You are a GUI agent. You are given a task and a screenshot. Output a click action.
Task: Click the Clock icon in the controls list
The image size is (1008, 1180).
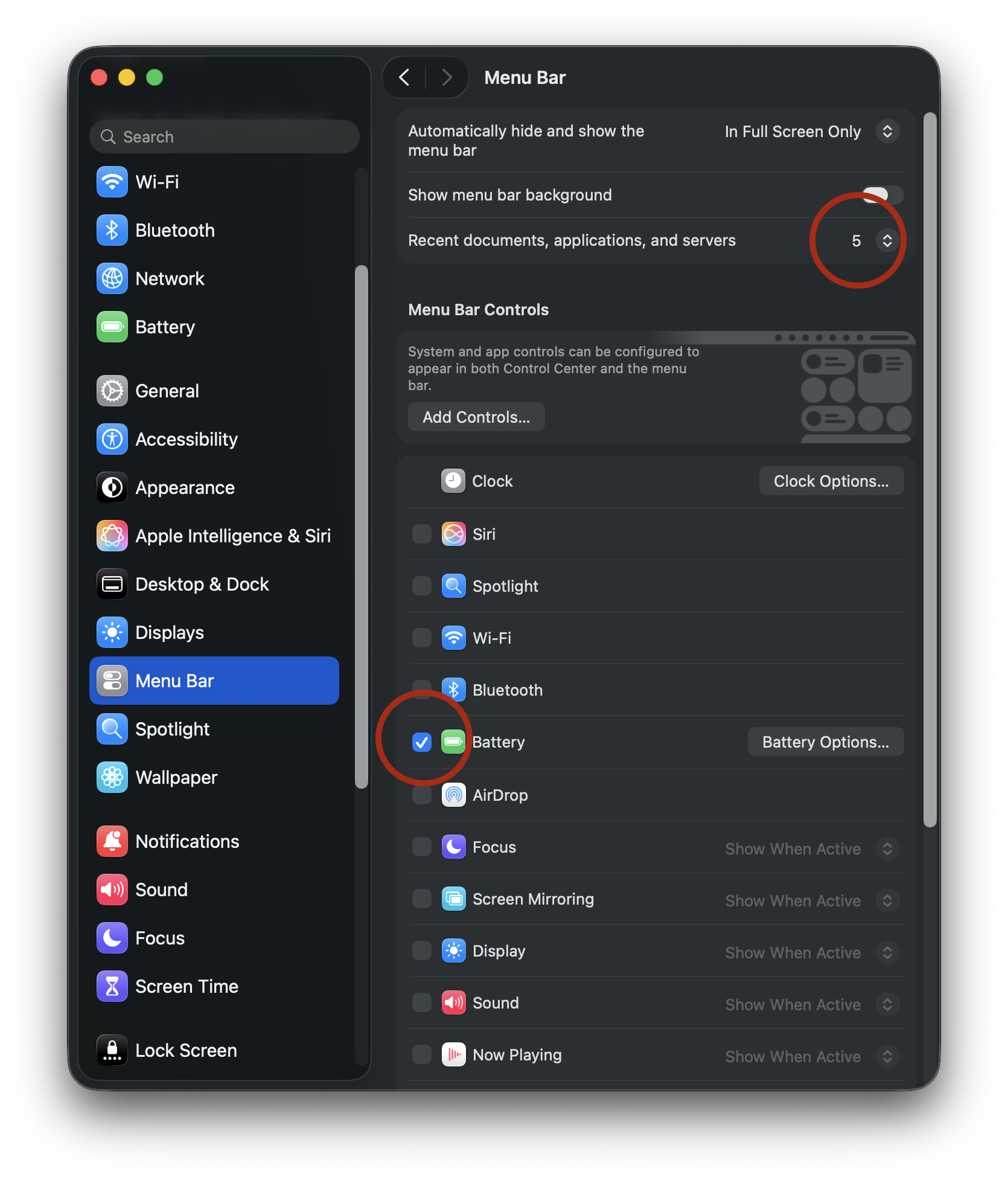[x=453, y=481]
